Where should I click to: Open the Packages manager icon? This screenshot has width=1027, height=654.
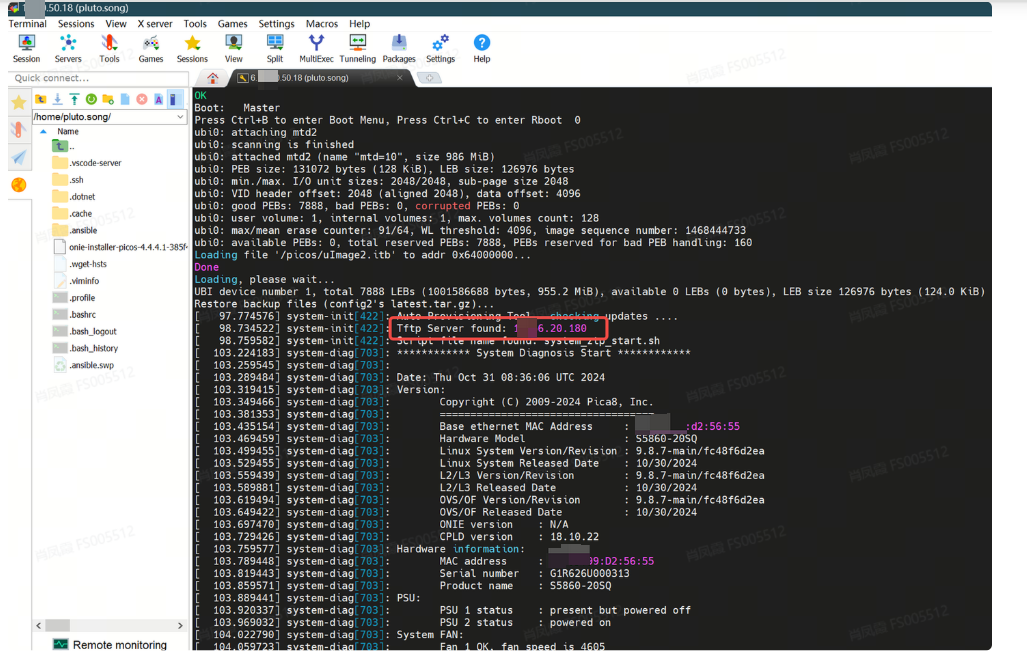399,48
